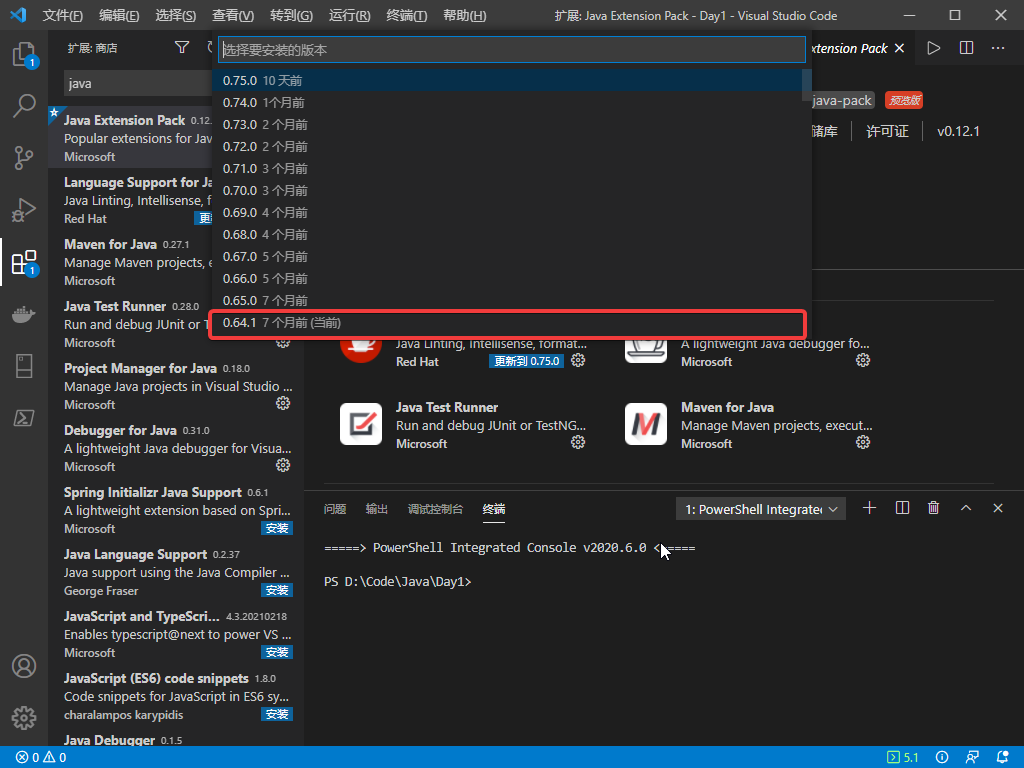1024x768 pixels.
Task: Open gear for Maven for Java card
Action: point(863,442)
